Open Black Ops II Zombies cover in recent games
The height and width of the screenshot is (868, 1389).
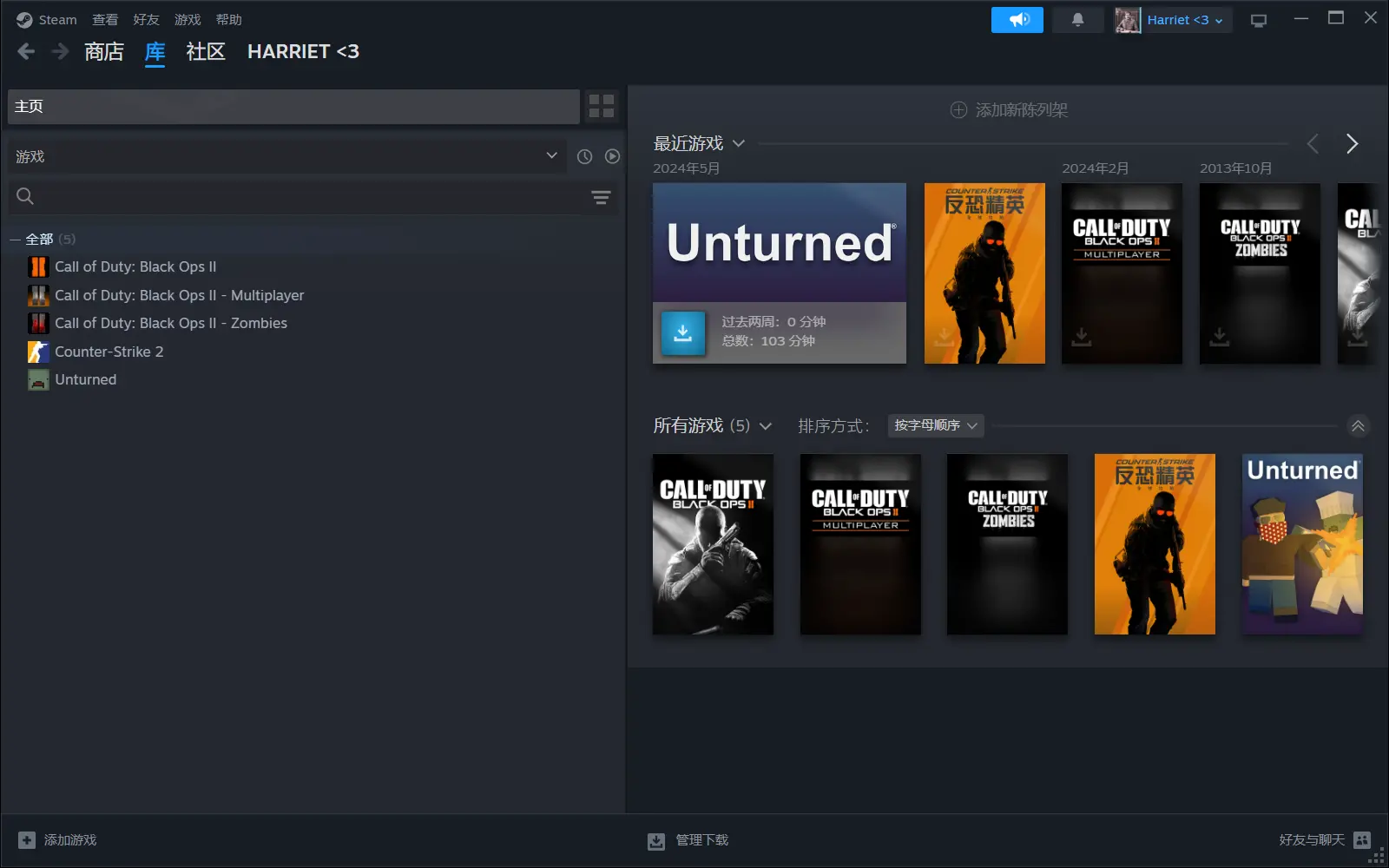coord(1260,273)
